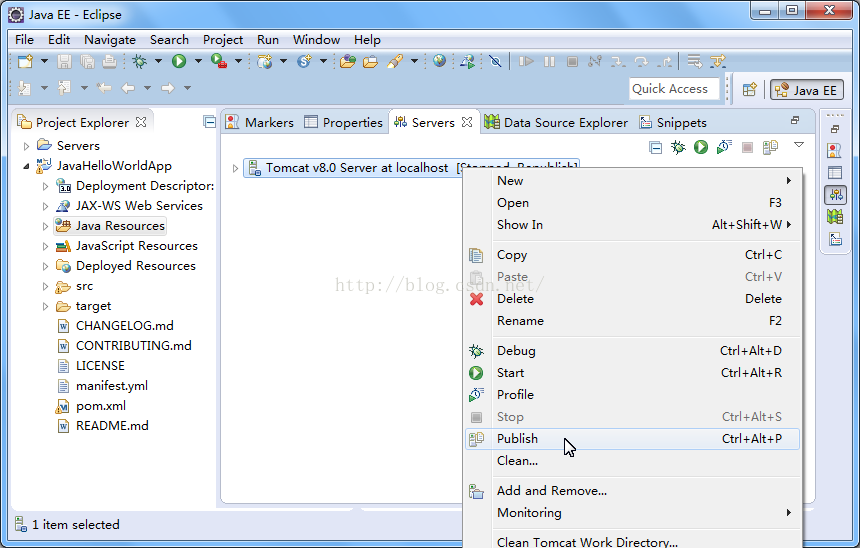860x548 pixels.
Task: Open the Debug dropdown arrow in main toolbar
Action: tap(159, 61)
